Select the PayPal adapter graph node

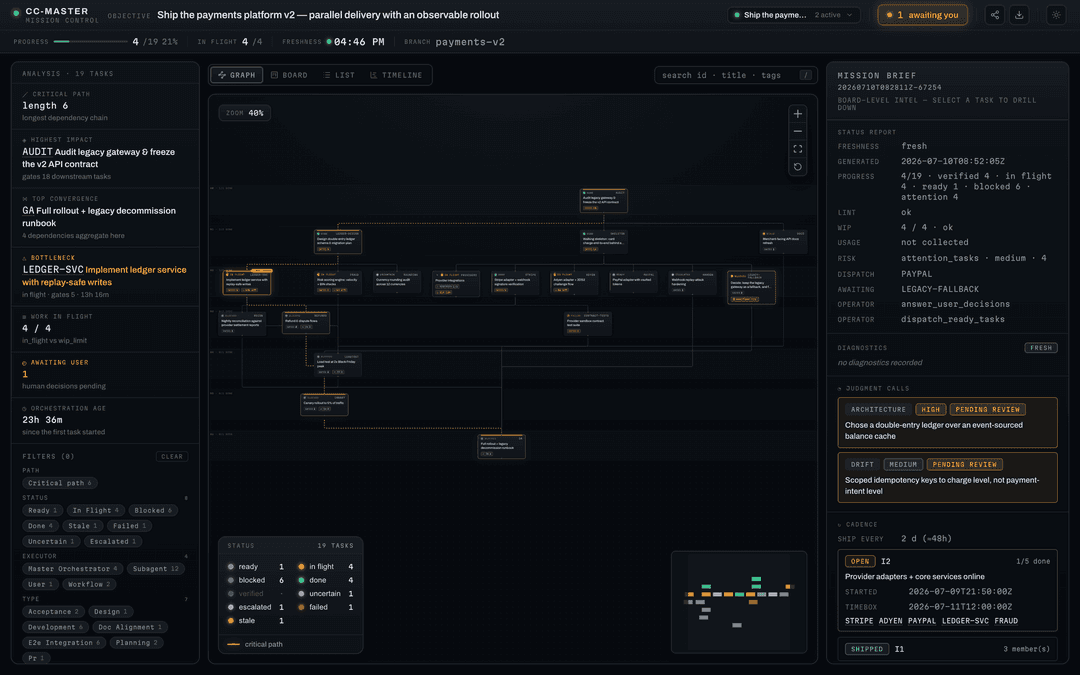(x=633, y=282)
